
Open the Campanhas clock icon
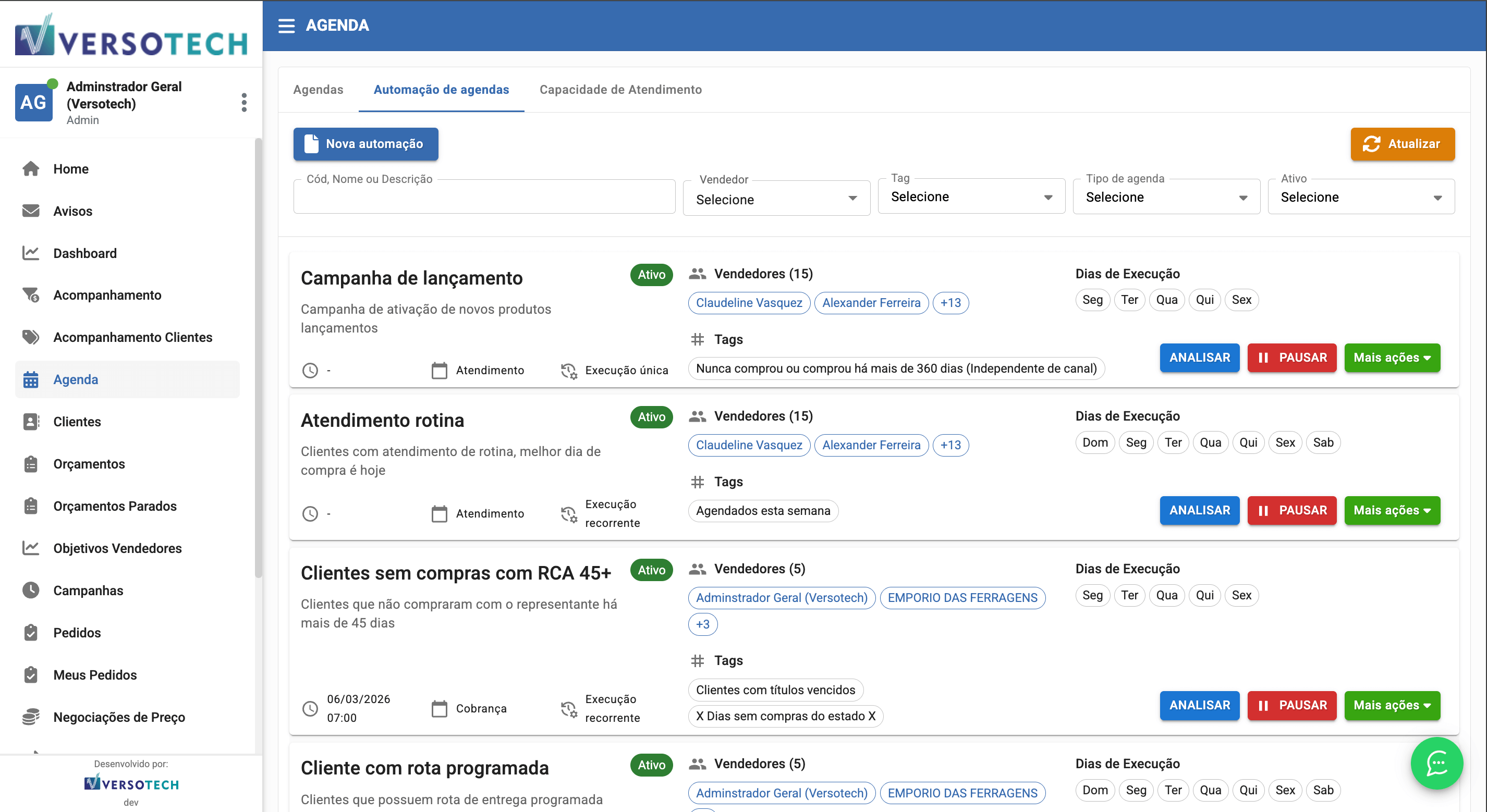[31, 590]
